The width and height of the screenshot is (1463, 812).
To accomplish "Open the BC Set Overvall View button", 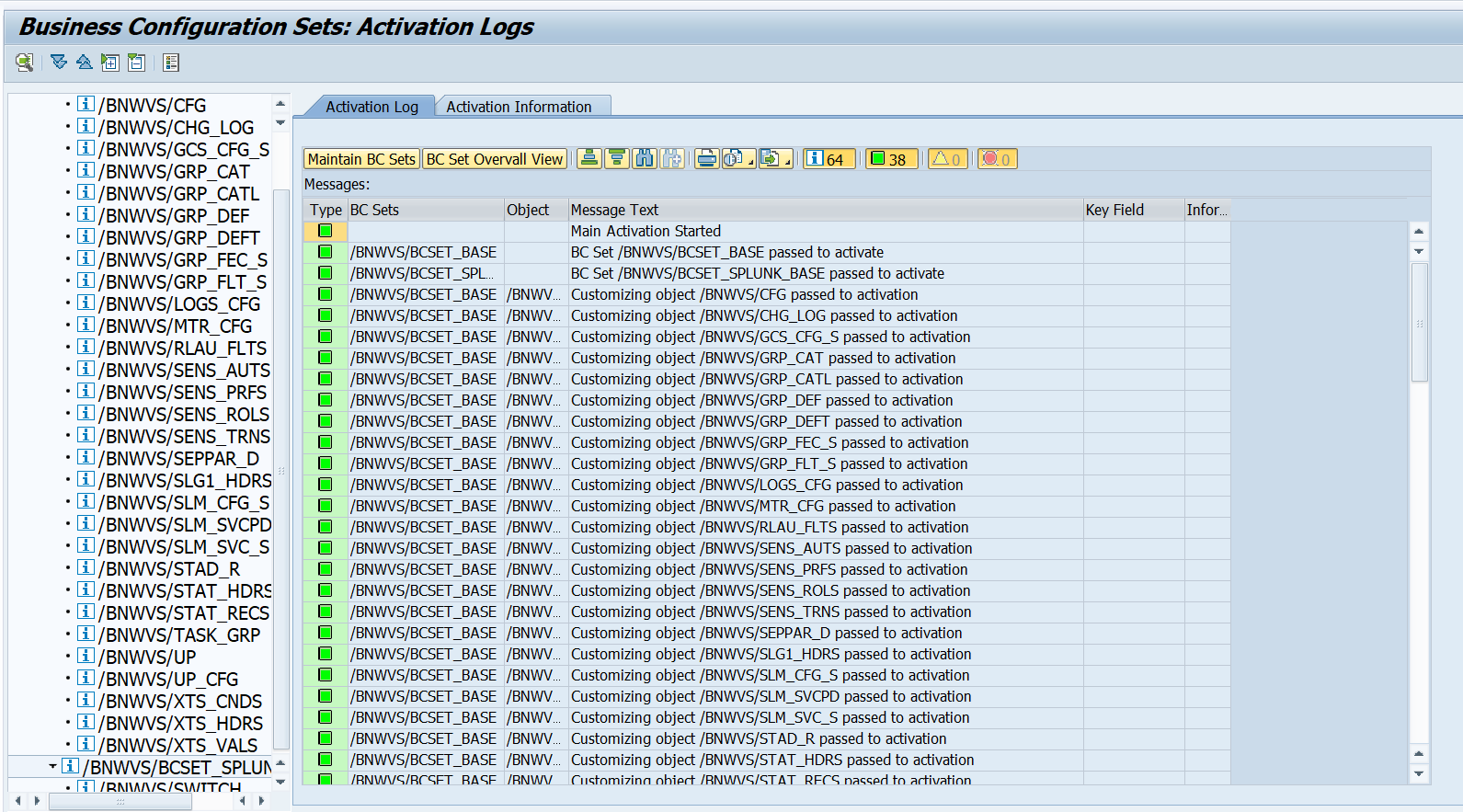I will point(495,159).
